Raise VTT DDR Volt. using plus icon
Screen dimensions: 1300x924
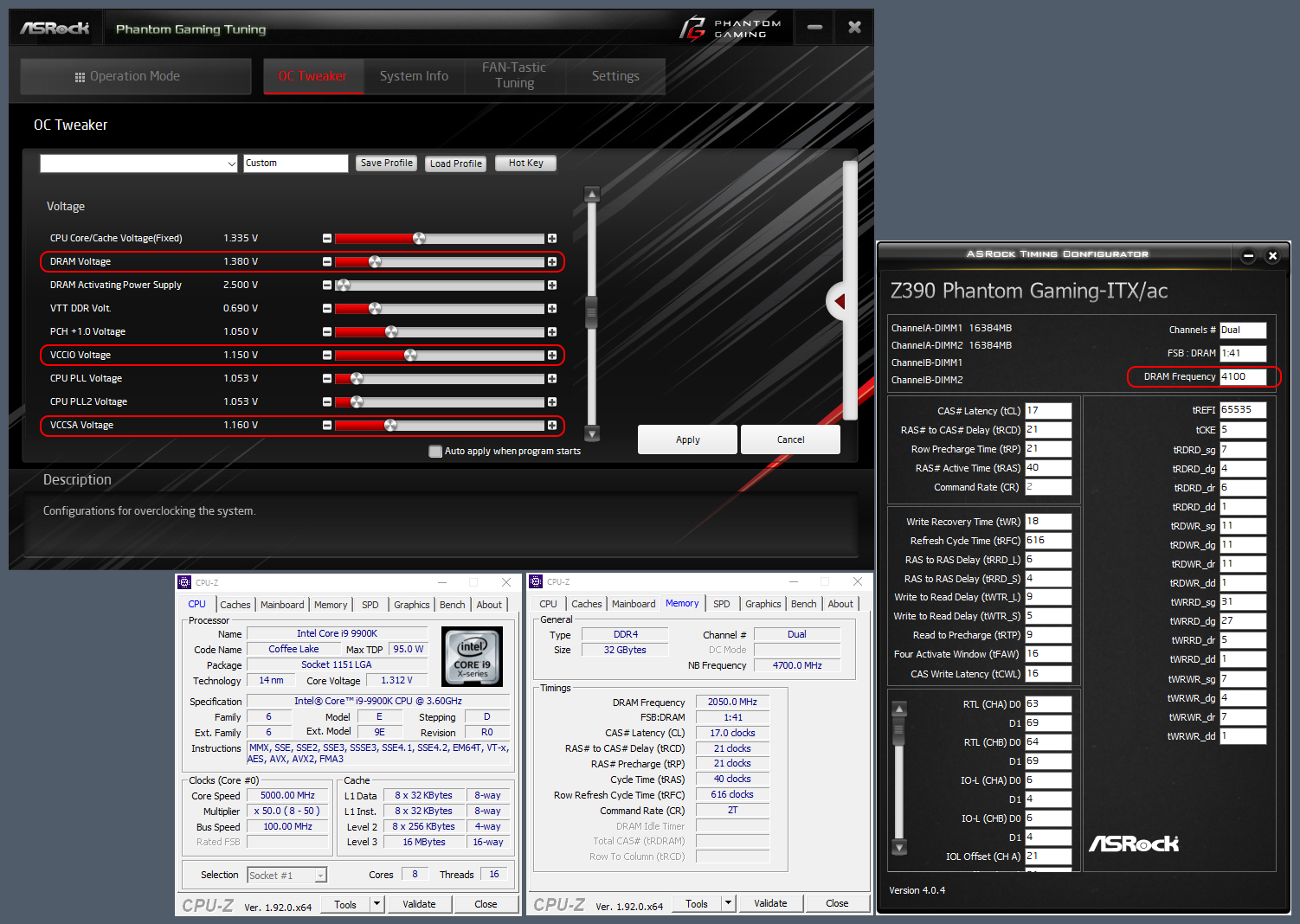[x=552, y=309]
